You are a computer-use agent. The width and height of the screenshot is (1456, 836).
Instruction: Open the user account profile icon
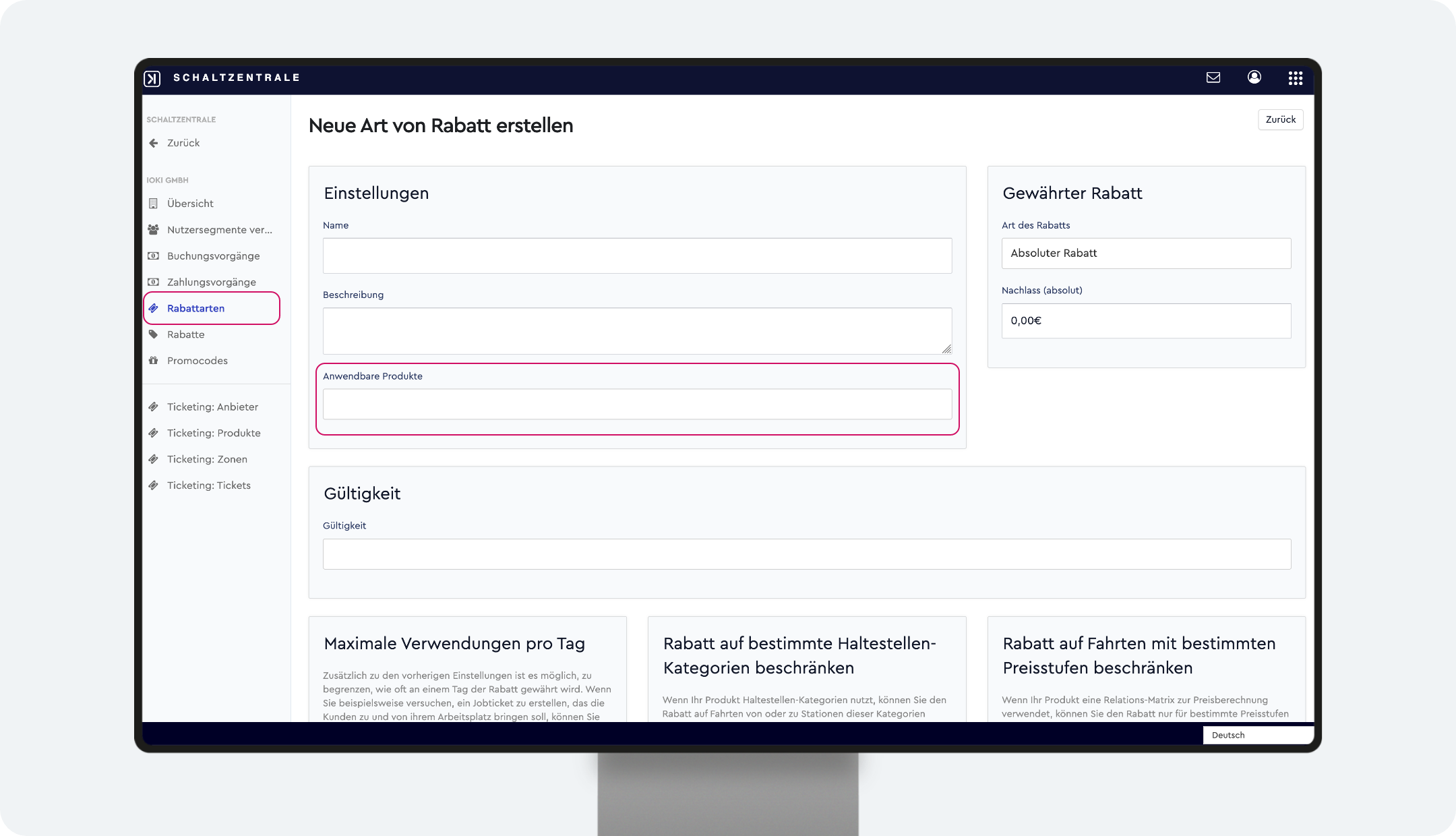click(x=1254, y=77)
